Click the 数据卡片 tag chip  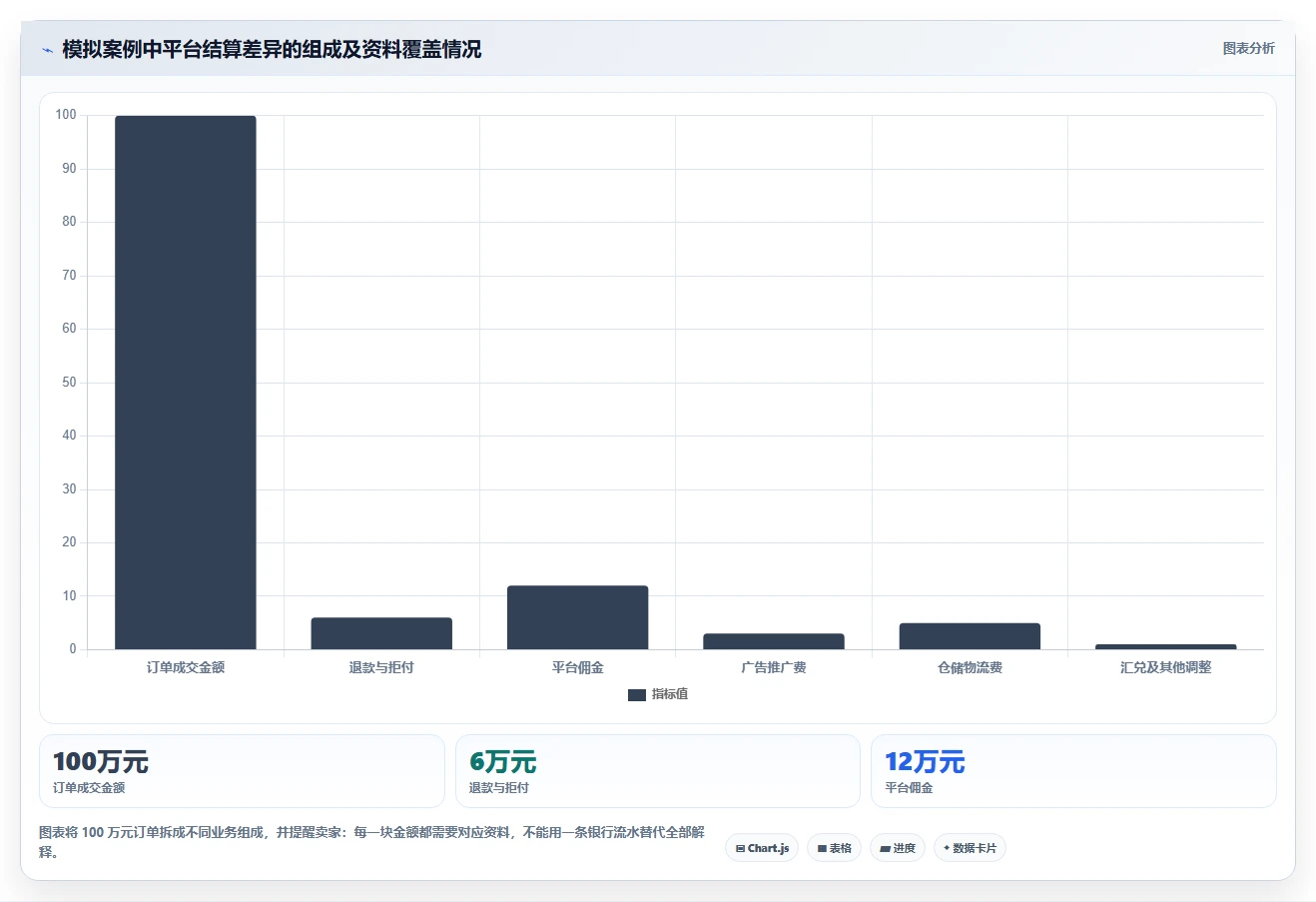coord(970,848)
